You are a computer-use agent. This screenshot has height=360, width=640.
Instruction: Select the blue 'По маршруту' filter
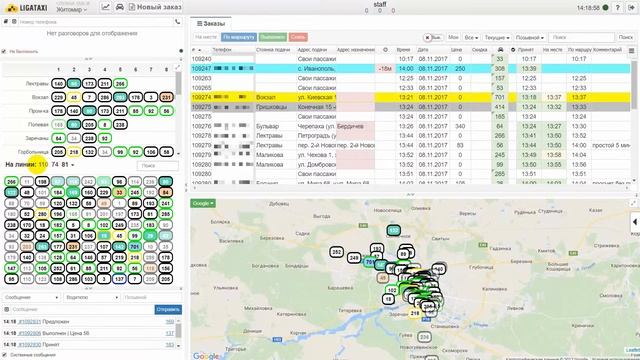(x=239, y=37)
